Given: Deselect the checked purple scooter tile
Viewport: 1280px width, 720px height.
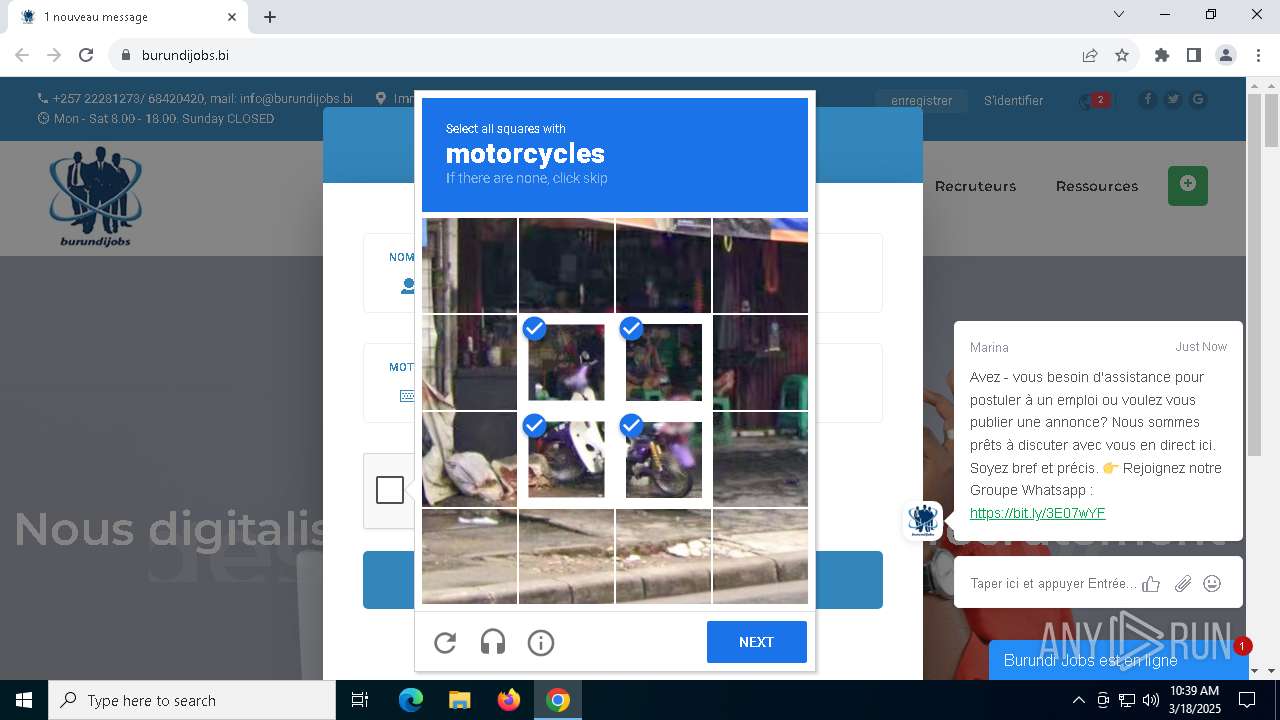Looking at the screenshot, I should 566,362.
